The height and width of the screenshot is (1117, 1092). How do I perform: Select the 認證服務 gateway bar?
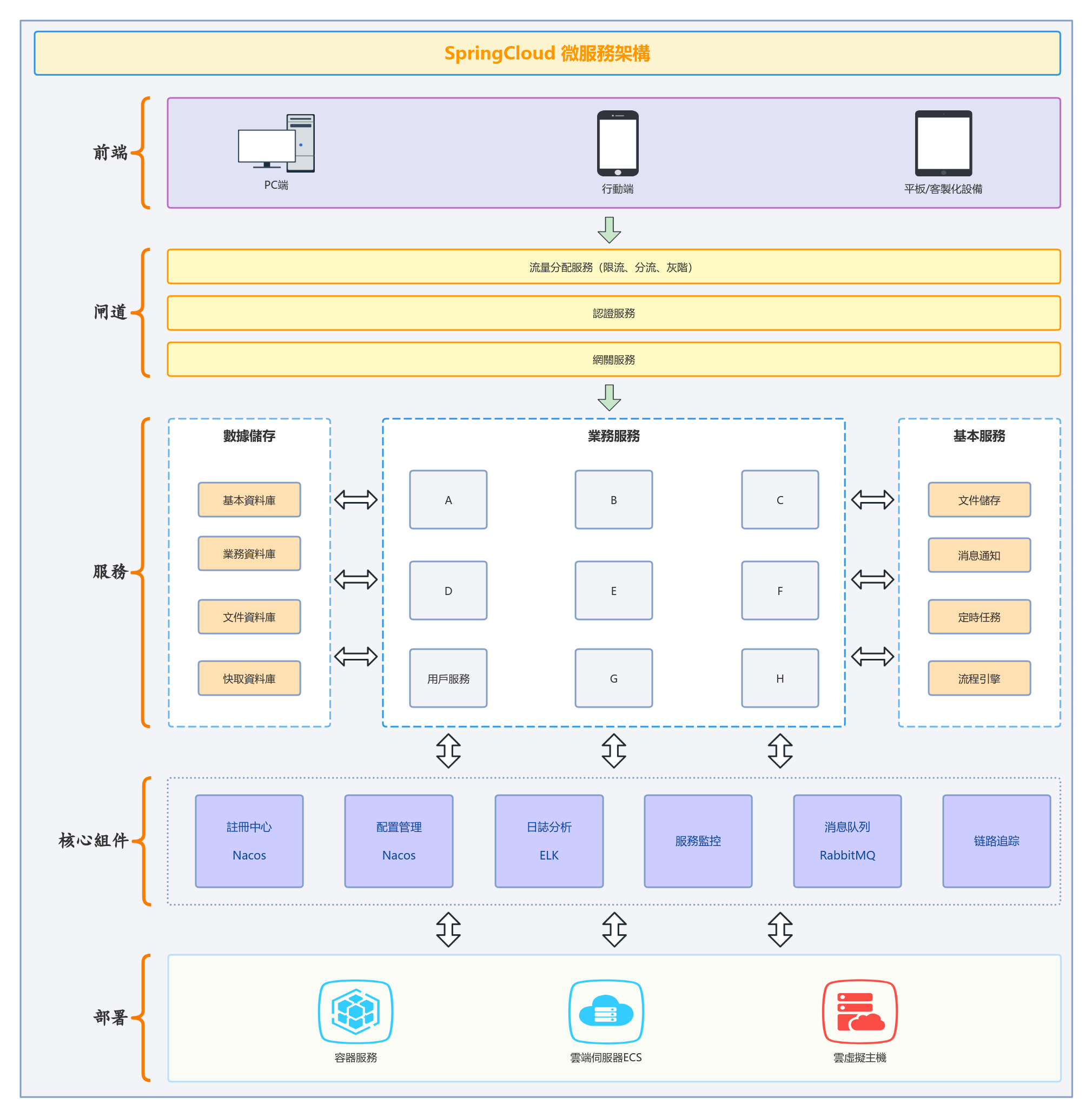coord(614,313)
